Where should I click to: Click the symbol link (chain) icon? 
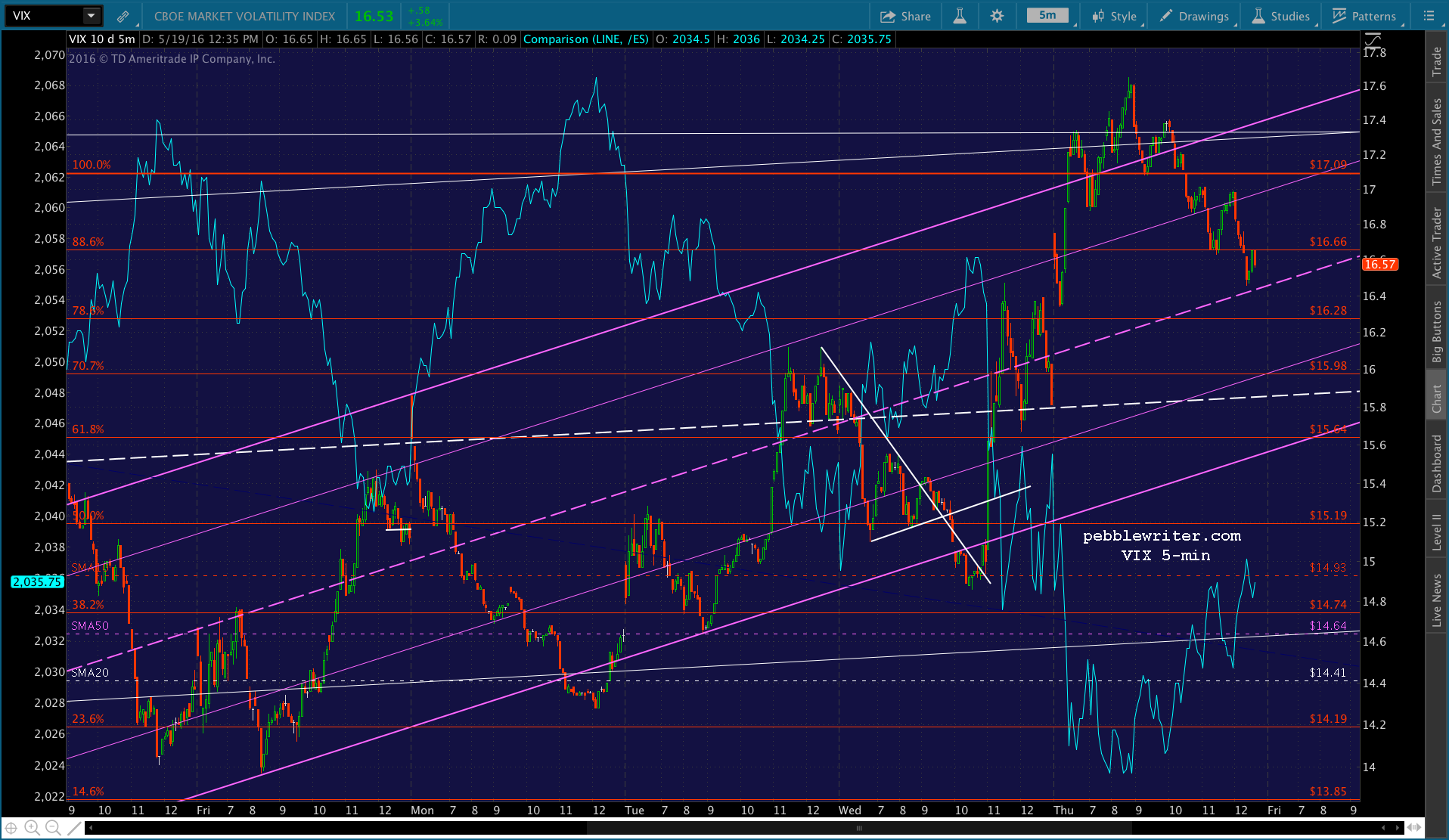[123, 16]
